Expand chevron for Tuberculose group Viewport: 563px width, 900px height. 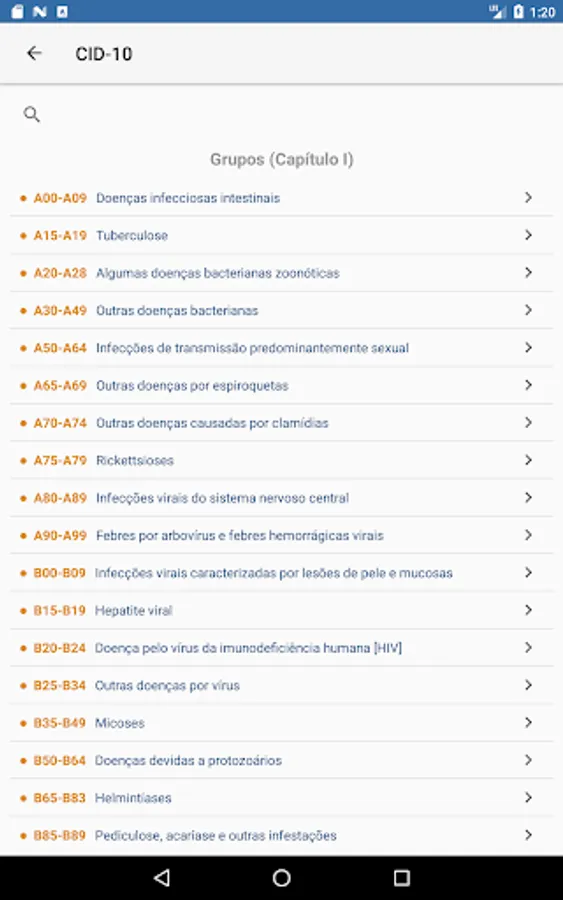tap(529, 235)
